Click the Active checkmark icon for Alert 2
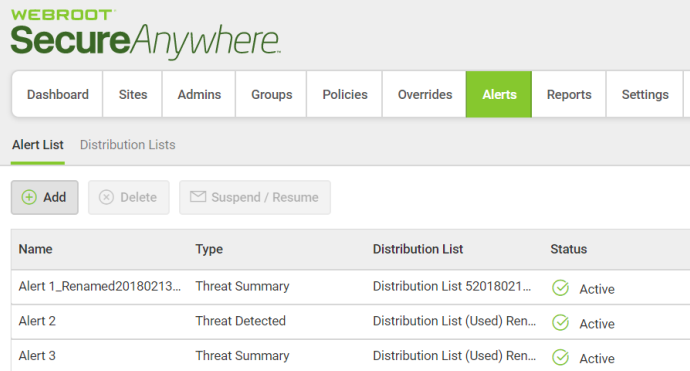 [x=561, y=323]
